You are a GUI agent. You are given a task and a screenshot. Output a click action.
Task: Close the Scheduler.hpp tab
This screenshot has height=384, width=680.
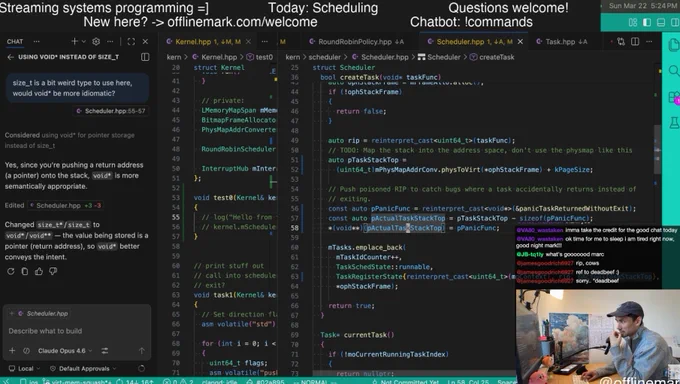[x=520, y=42]
